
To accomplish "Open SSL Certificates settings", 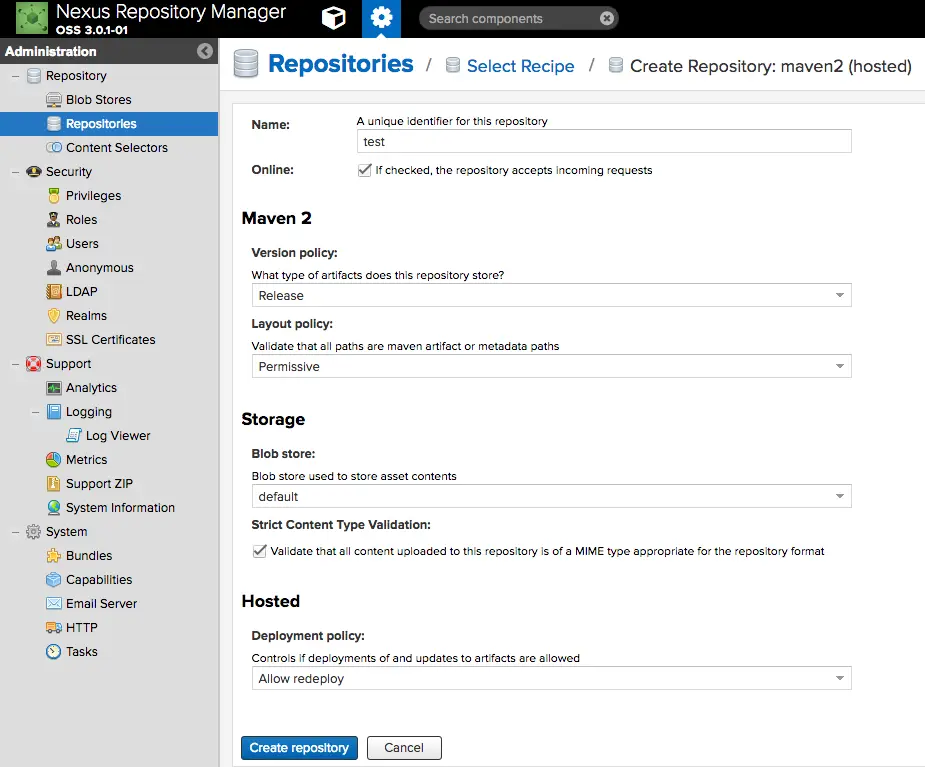I will pos(110,339).
